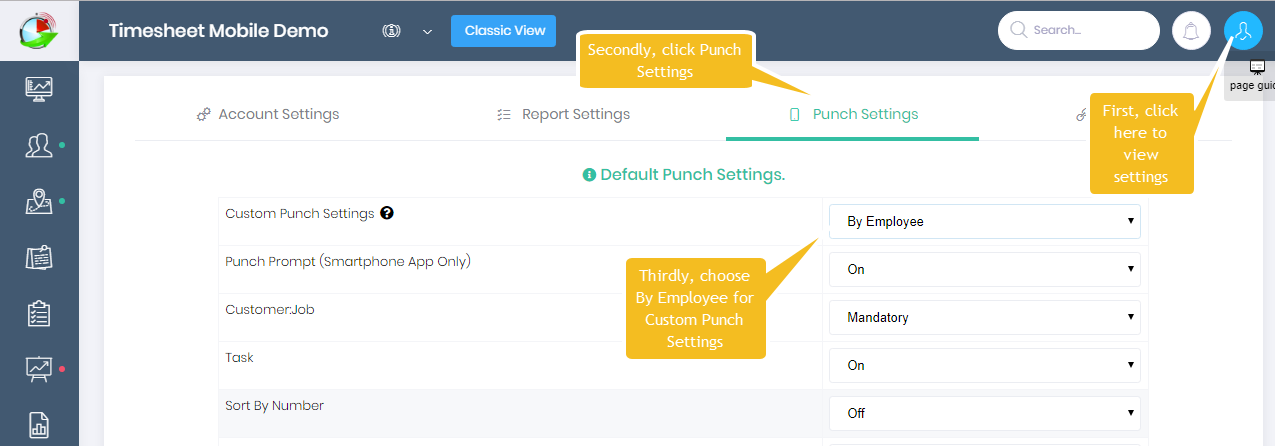1275x446 pixels.
Task: Open the report document icon in sidebar
Action: pos(39,425)
